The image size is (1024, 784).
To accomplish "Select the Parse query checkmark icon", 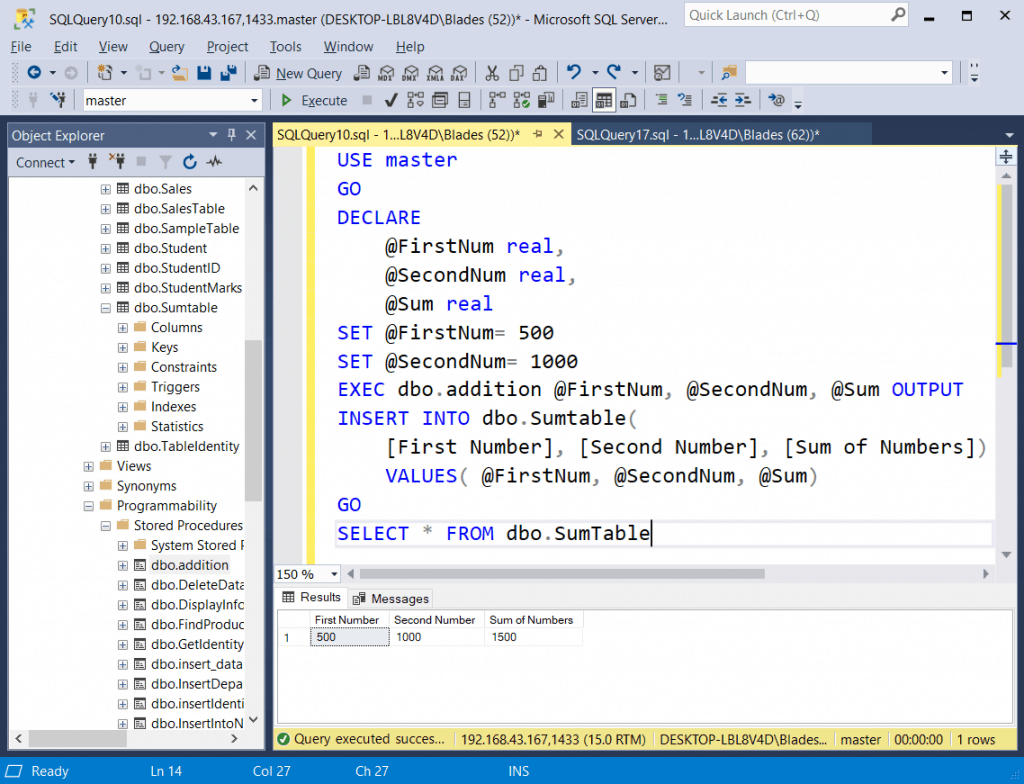I will point(390,99).
